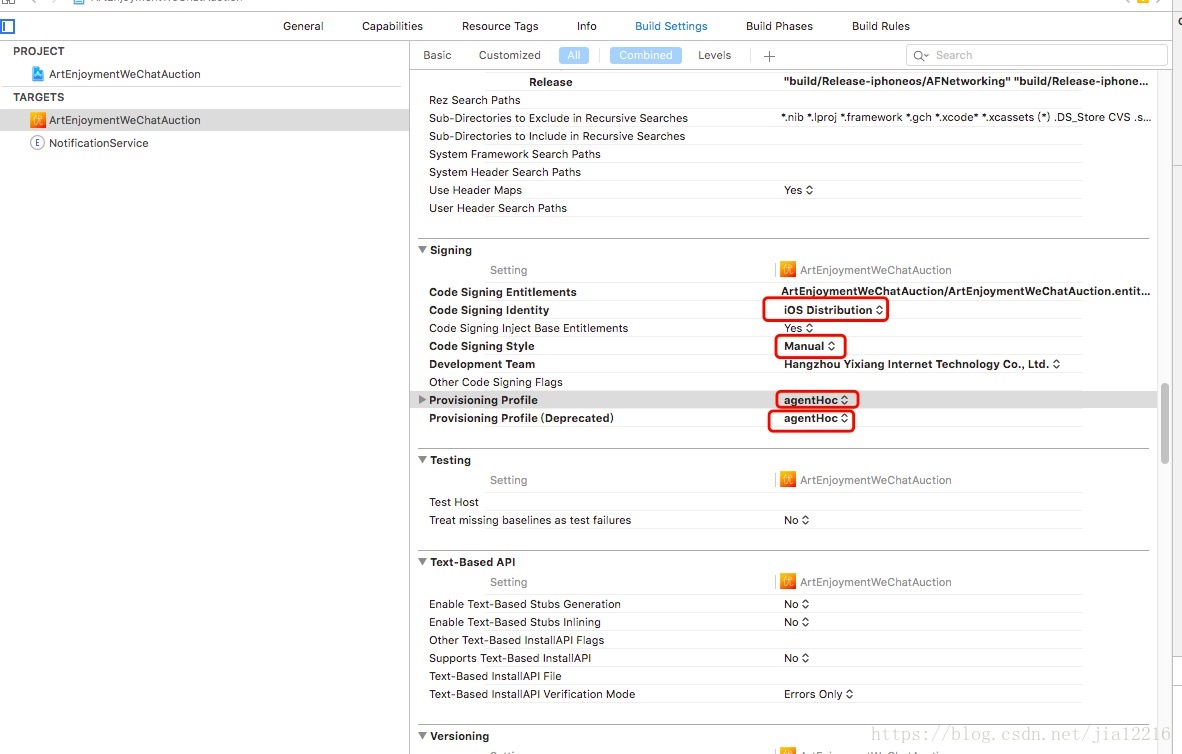1182x754 pixels.
Task: Click the search magnifier icon
Action: [920, 55]
